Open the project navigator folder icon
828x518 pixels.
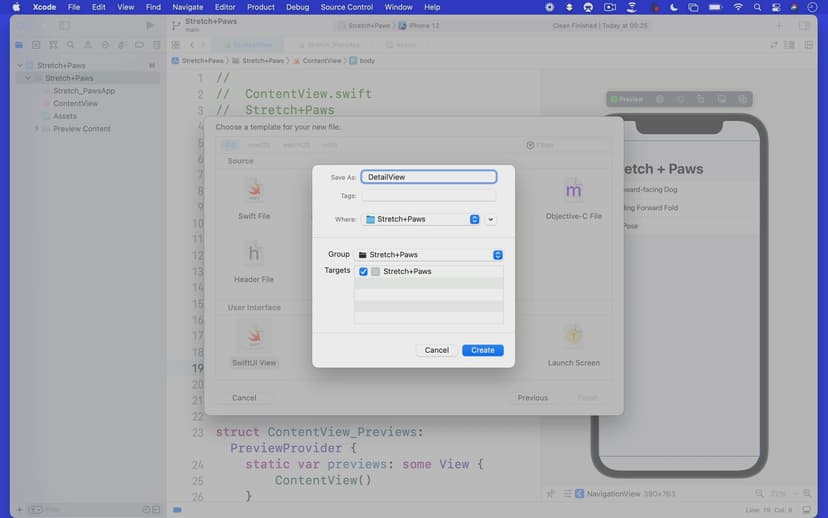[x=19, y=45]
